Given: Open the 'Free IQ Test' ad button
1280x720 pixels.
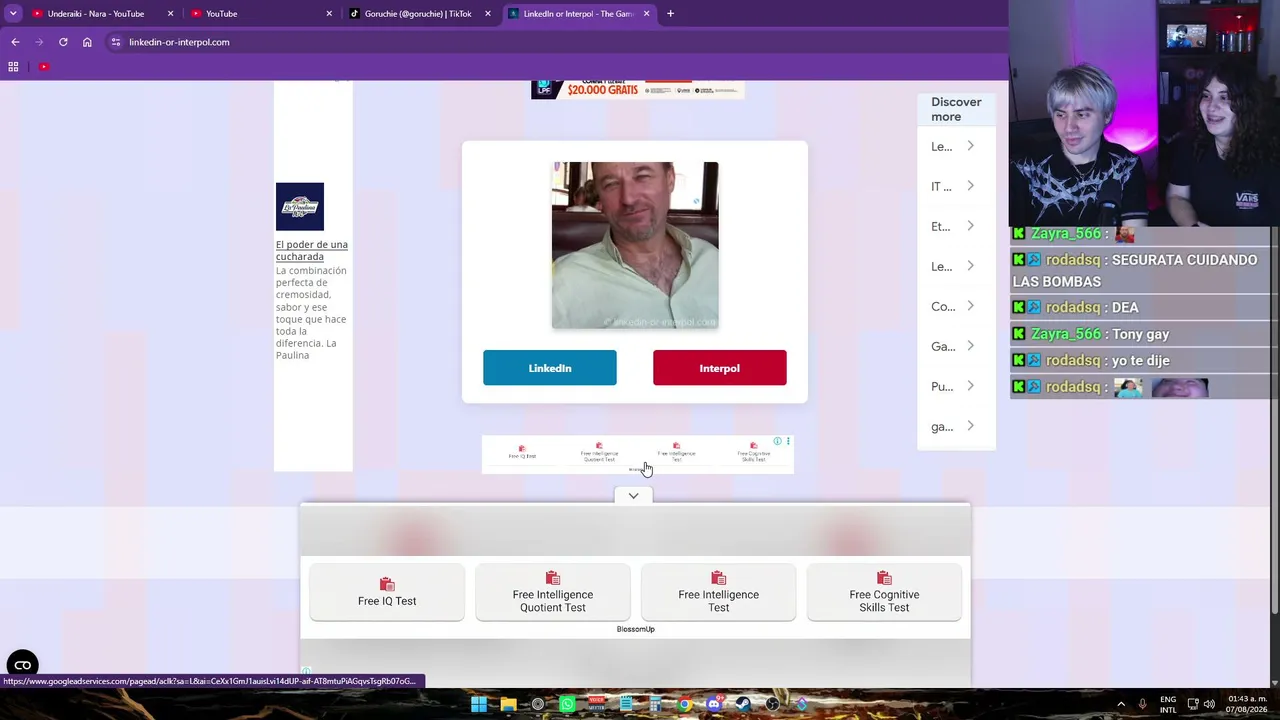Looking at the screenshot, I should pyautogui.click(x=387, y=593).
